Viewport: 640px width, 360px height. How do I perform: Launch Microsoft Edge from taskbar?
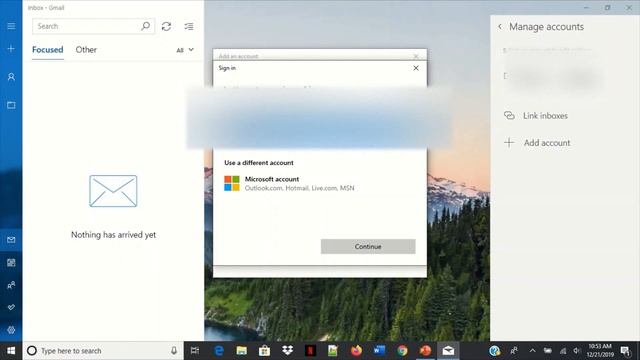coord(219,351)
